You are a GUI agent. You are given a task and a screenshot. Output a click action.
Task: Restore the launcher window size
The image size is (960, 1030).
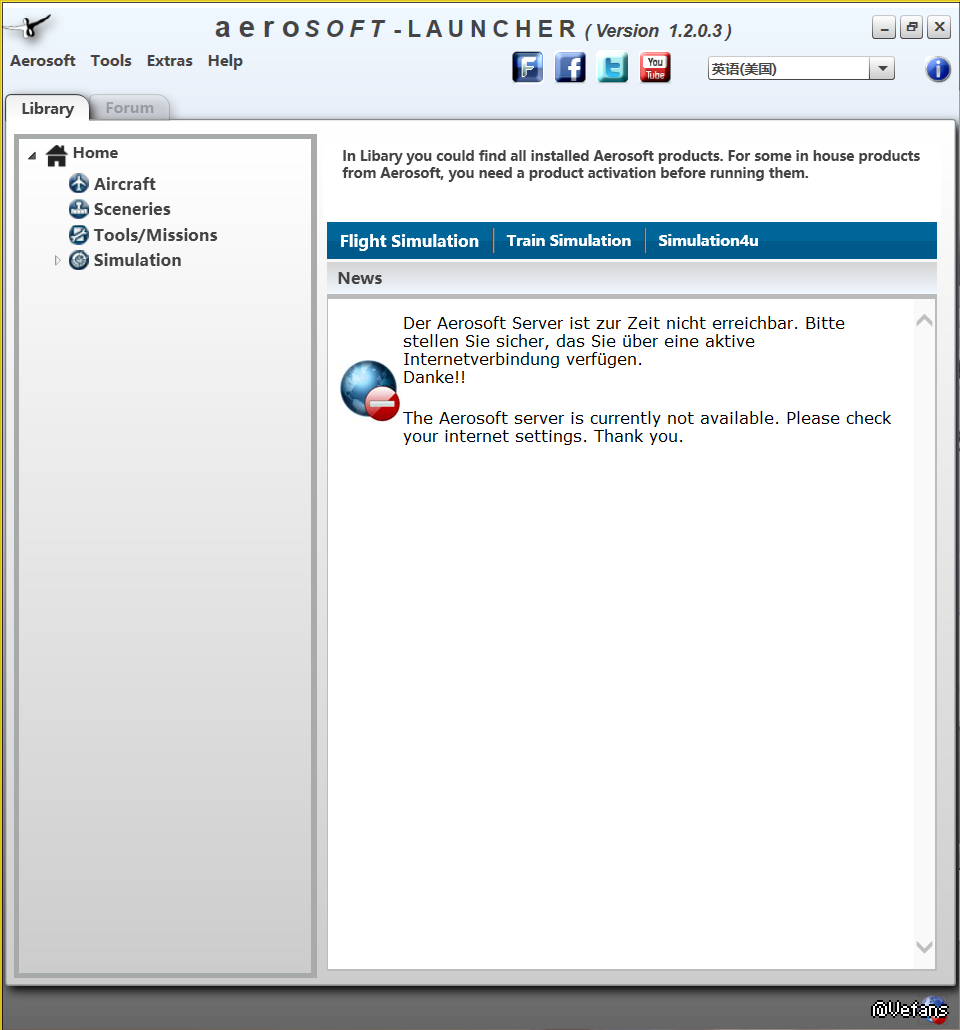[911, 28]
